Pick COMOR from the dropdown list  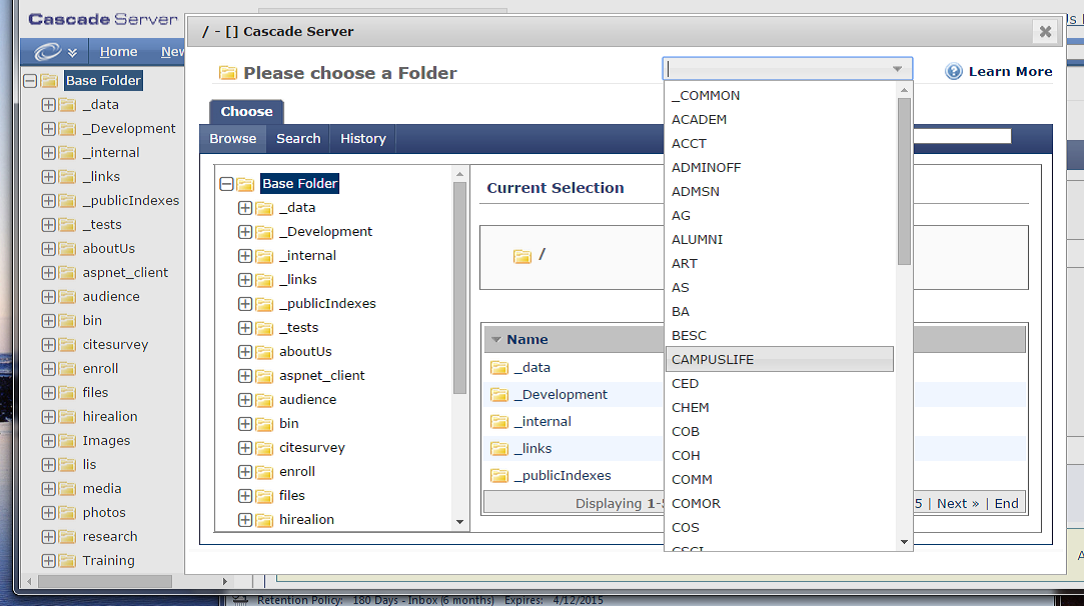click(779, 503)
